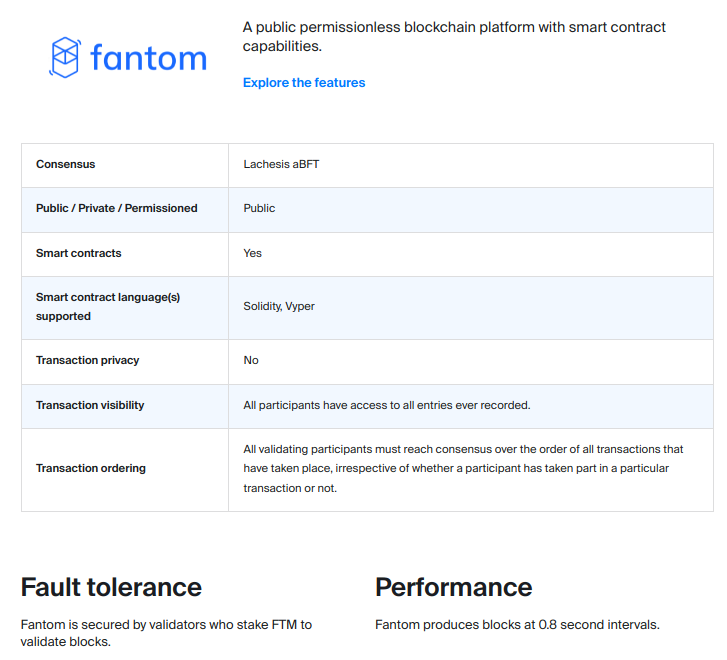The width and height of the screenshot is (727, 660).
Task: Click the permissionless blockchain platform description
Action: point(454,37)
